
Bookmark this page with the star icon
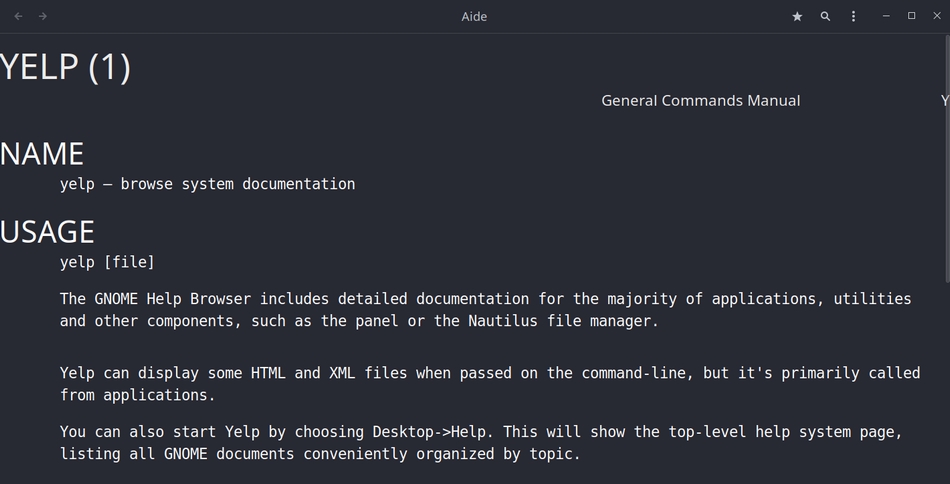797,16
